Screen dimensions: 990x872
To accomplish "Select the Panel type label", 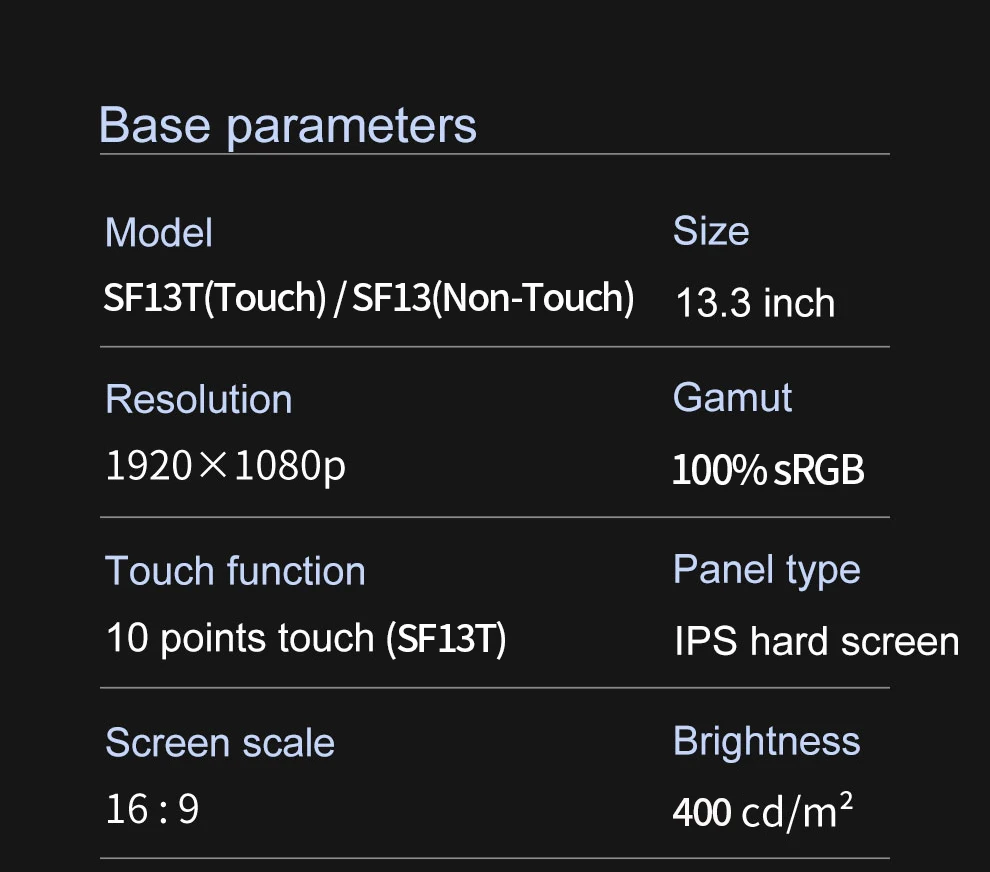I will pos(766,571).
